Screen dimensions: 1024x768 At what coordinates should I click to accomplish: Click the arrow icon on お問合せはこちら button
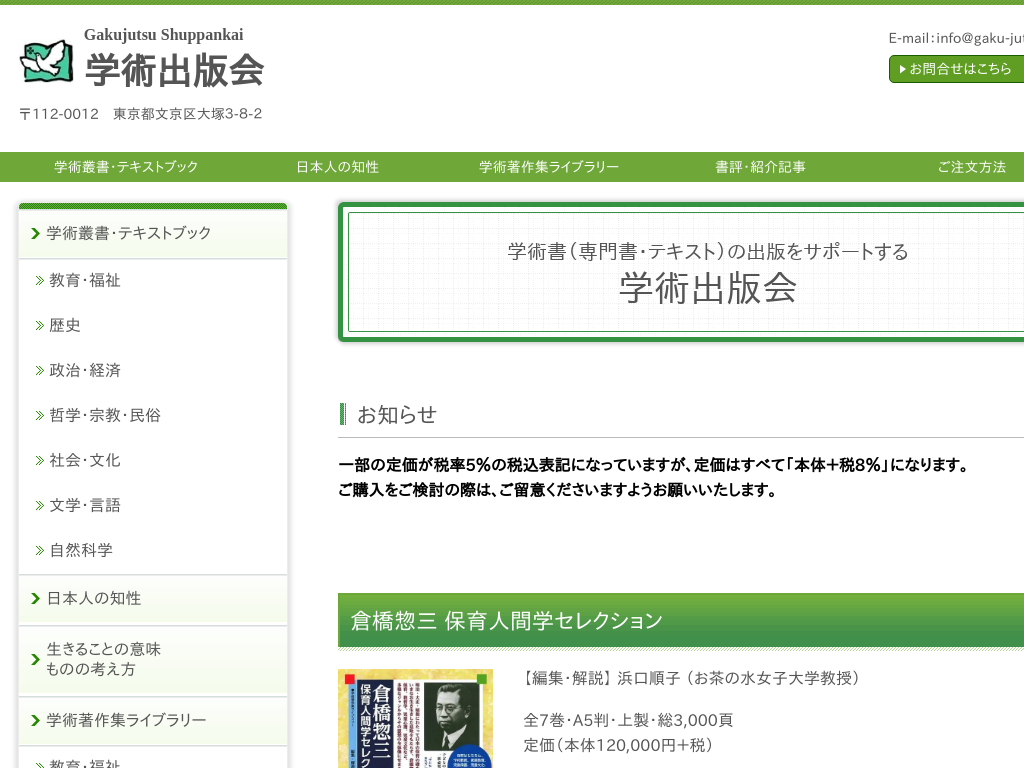901,69
